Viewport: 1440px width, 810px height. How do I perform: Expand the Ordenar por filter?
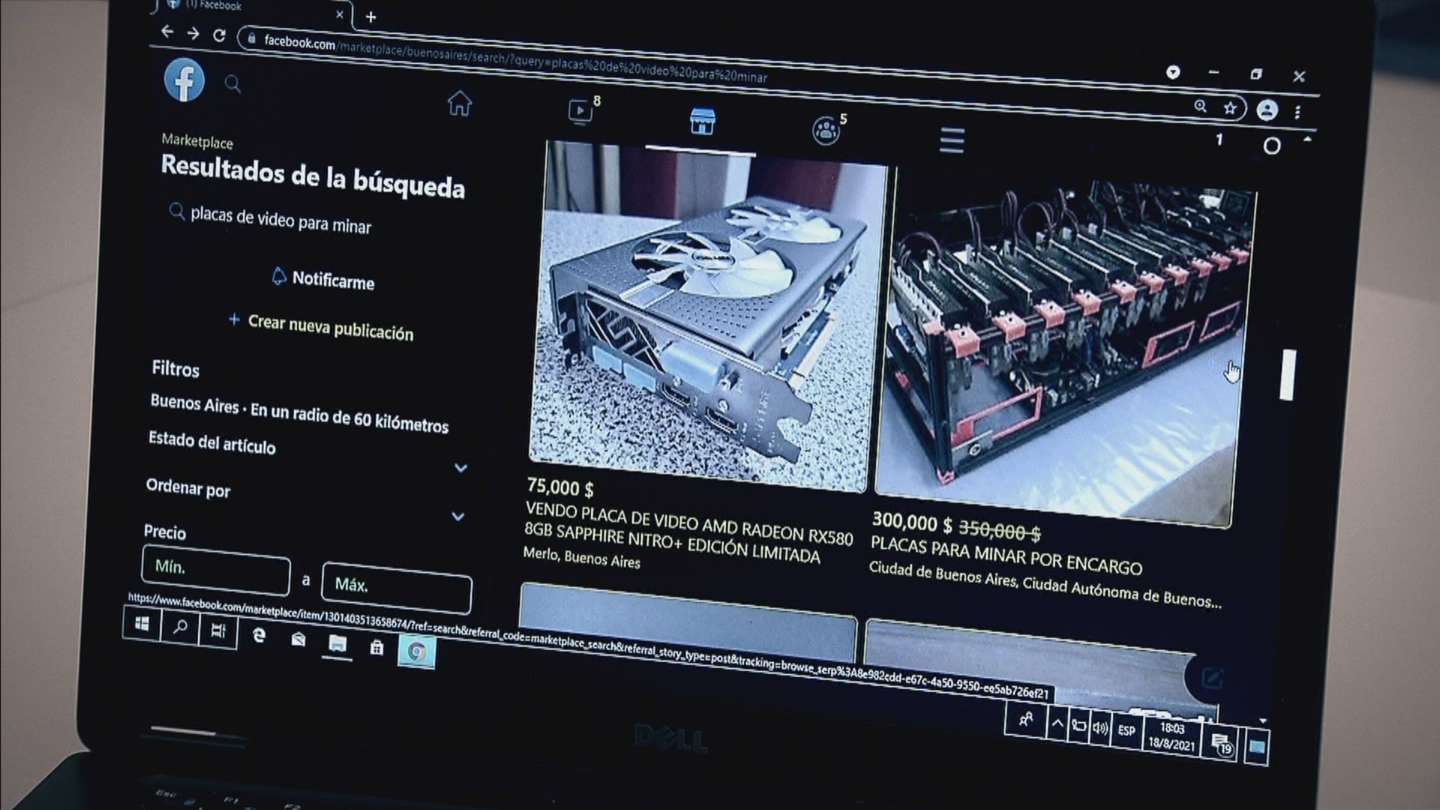pyautogui.click(x=305, y=502)
